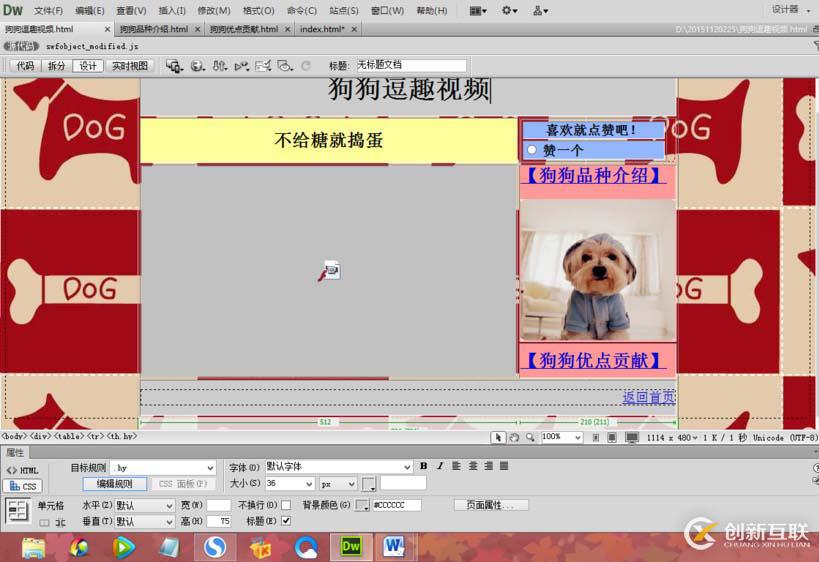Click the Flash video placeholder icon in the canvas

tap(330, 271)
